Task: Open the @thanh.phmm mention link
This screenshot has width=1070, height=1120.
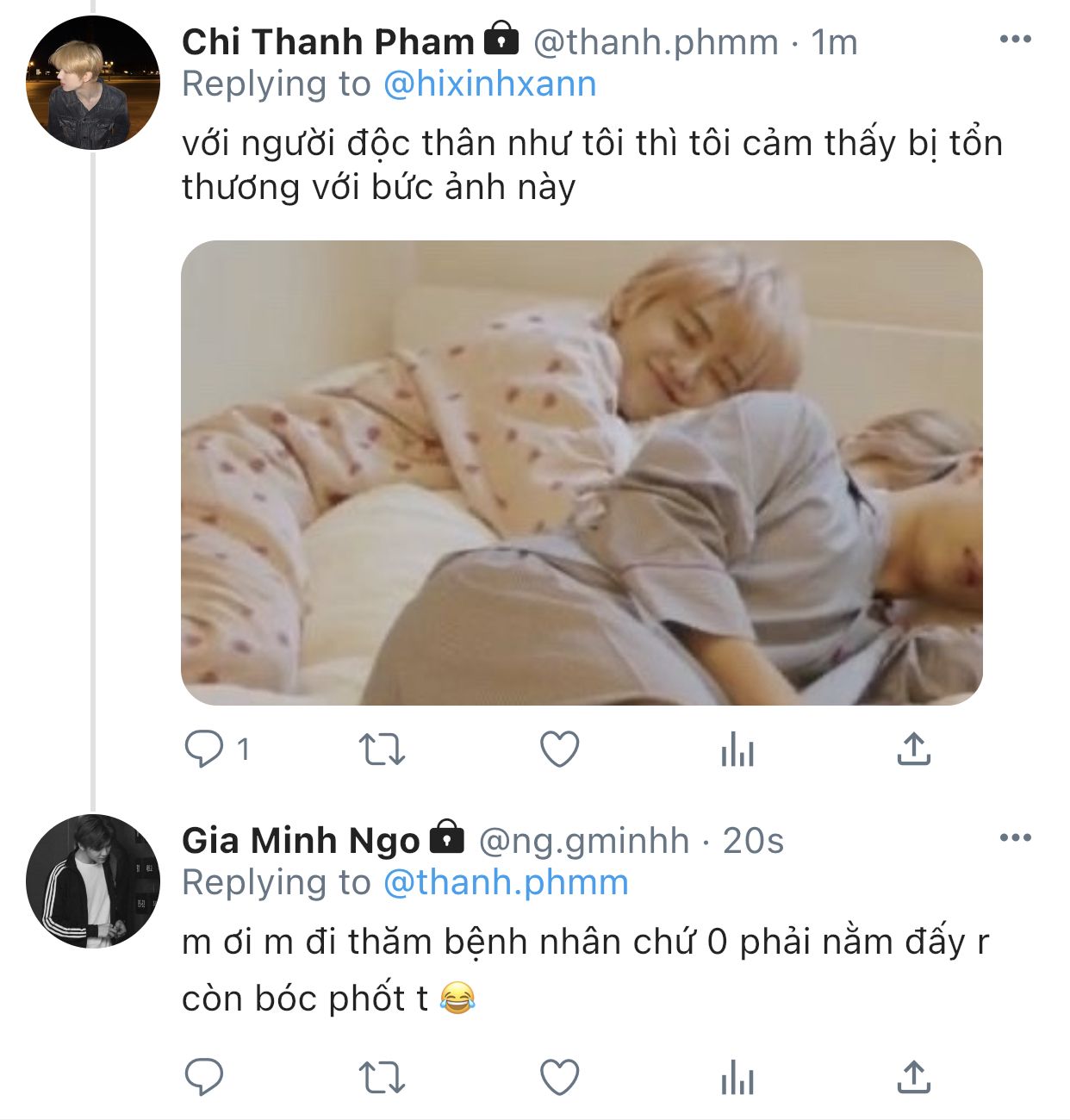Action: [506, 883]
